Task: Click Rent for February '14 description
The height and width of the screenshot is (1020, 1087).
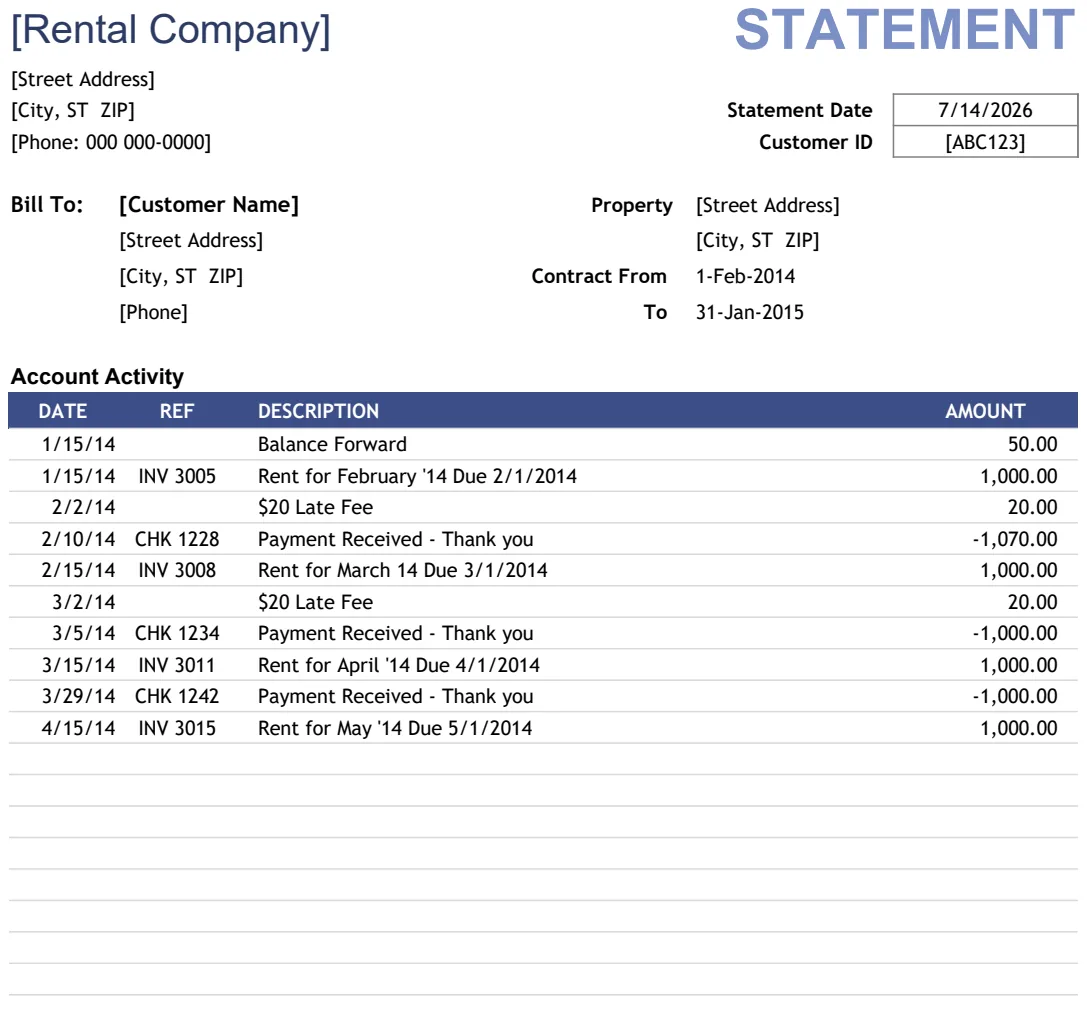Action: pos(417,476)
